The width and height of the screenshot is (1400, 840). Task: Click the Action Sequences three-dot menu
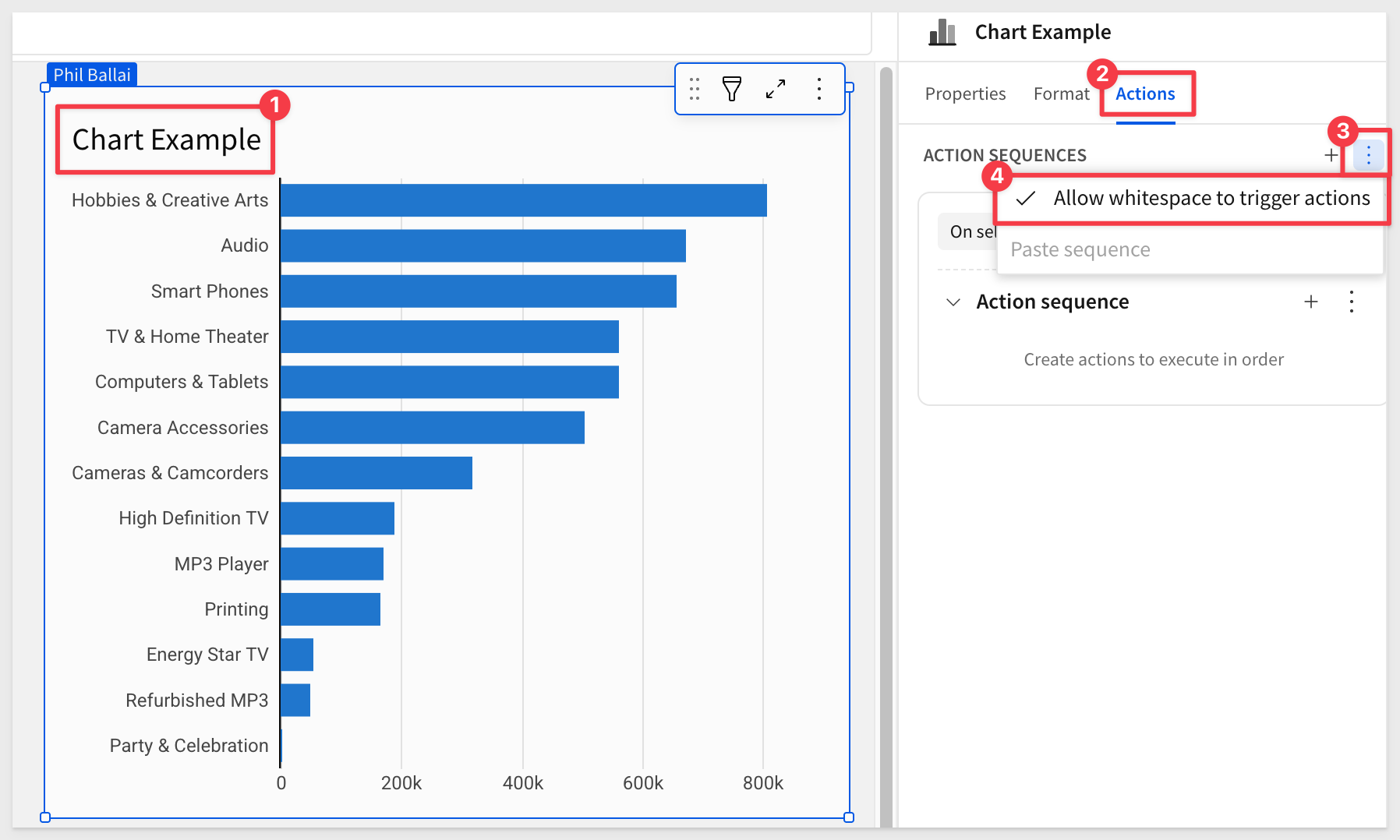(x=1368, y=156)
